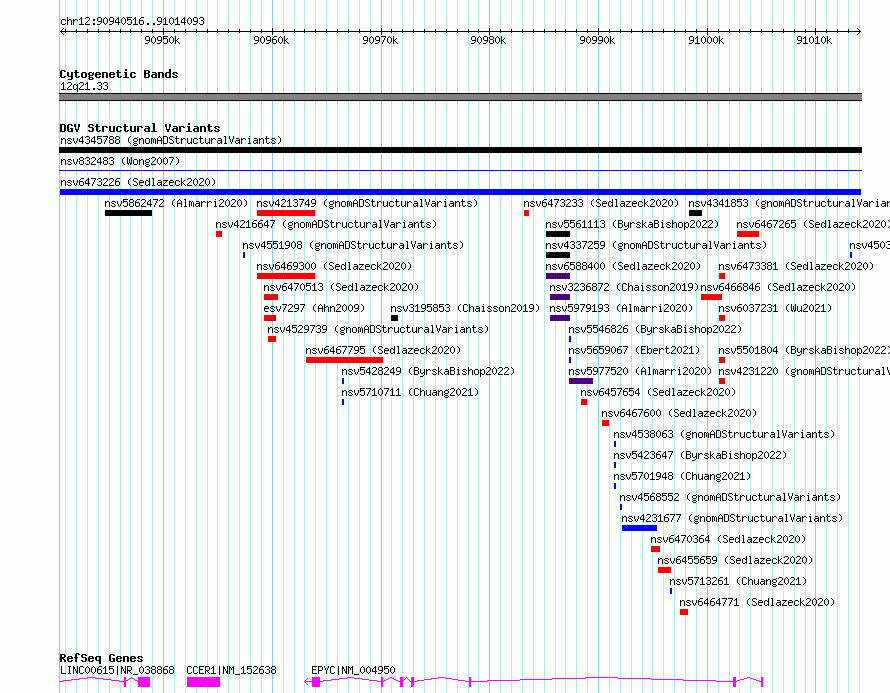The width and height of the screenshot is (890, 693).
Task: Click nsv6473381 variant label
Action: coord(796,266)
